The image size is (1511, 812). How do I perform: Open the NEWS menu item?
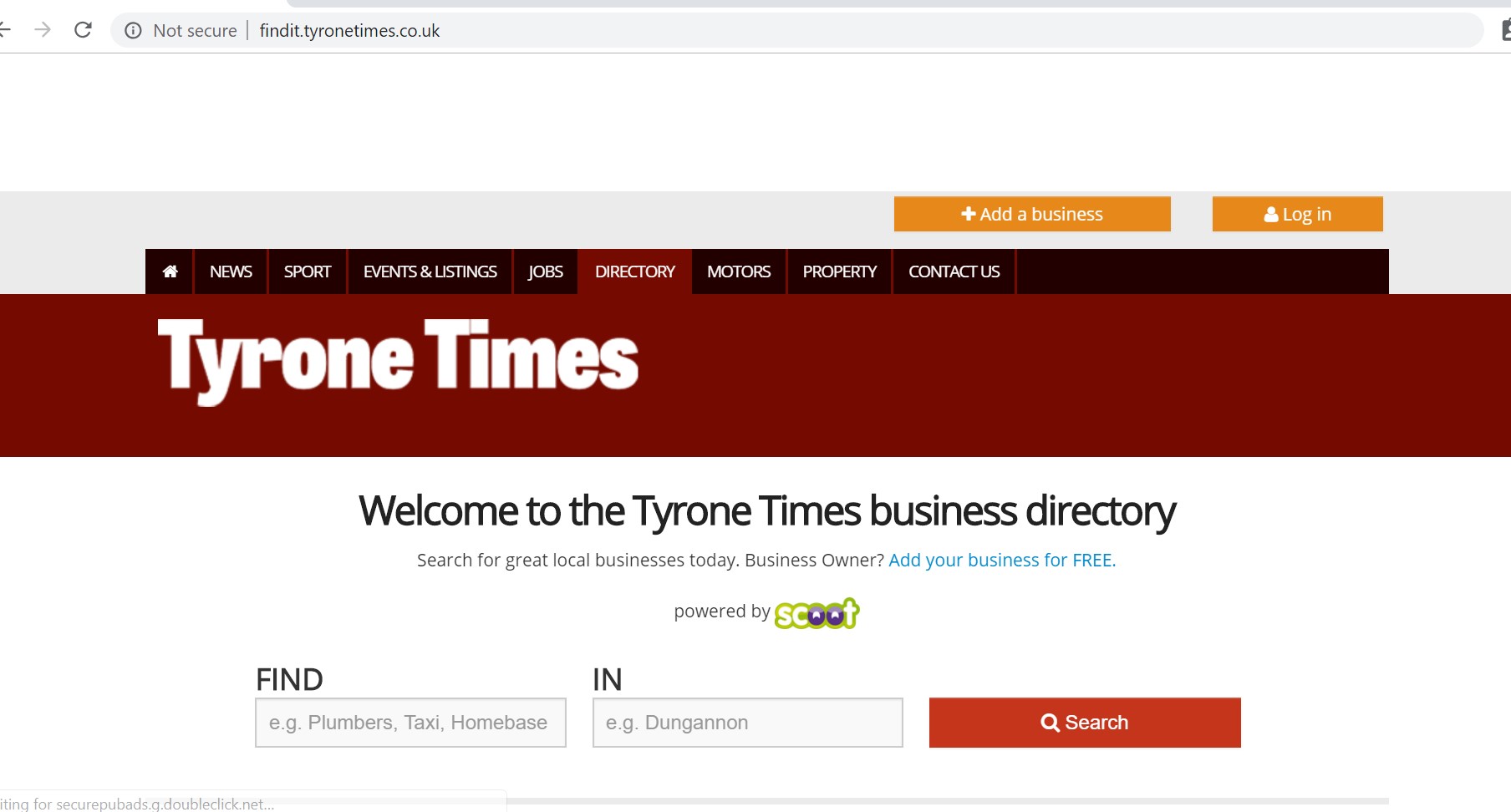[x=231, y=272]
